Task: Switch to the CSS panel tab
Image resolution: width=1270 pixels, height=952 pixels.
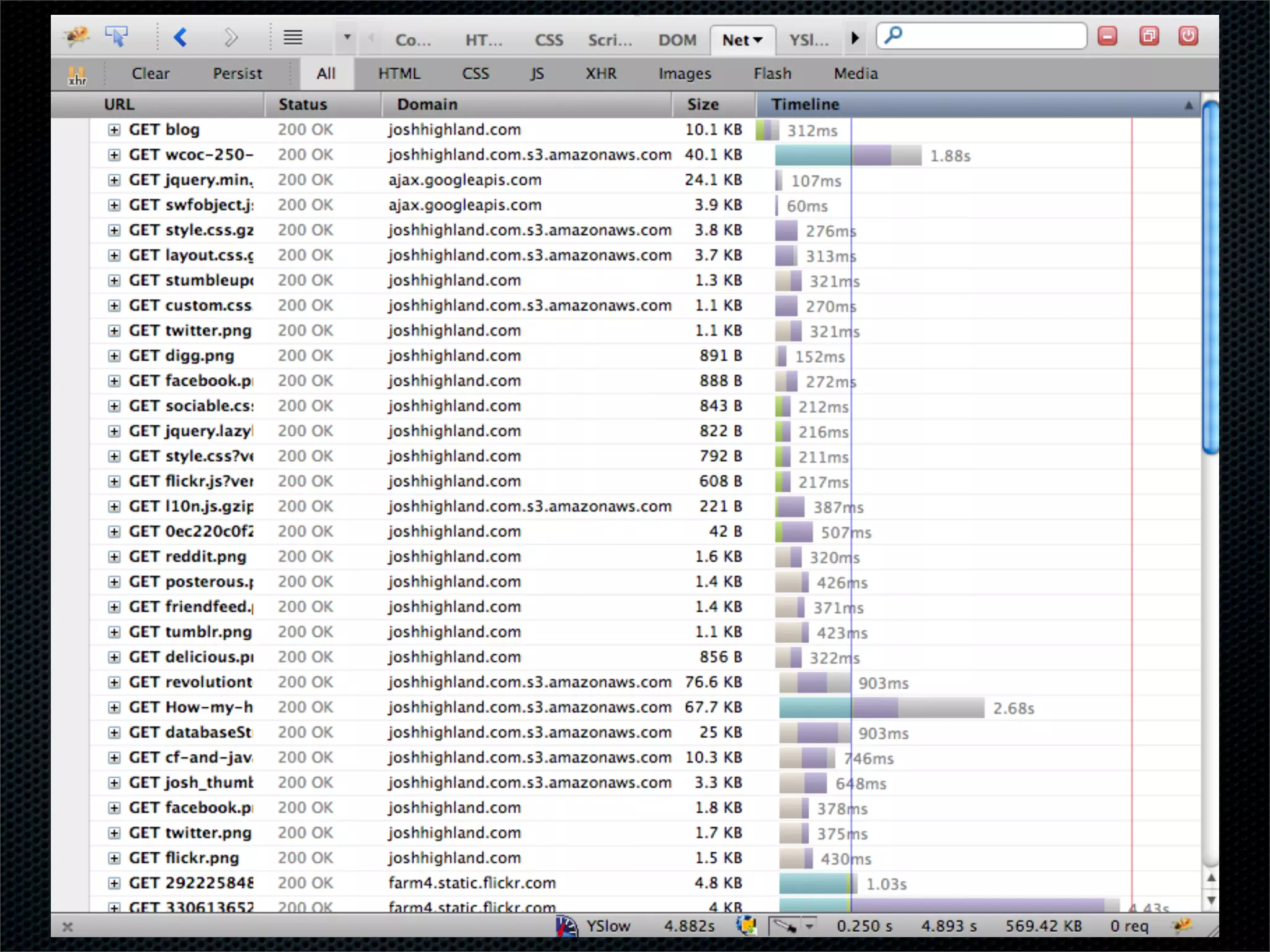Action: [x=548, y=40]
